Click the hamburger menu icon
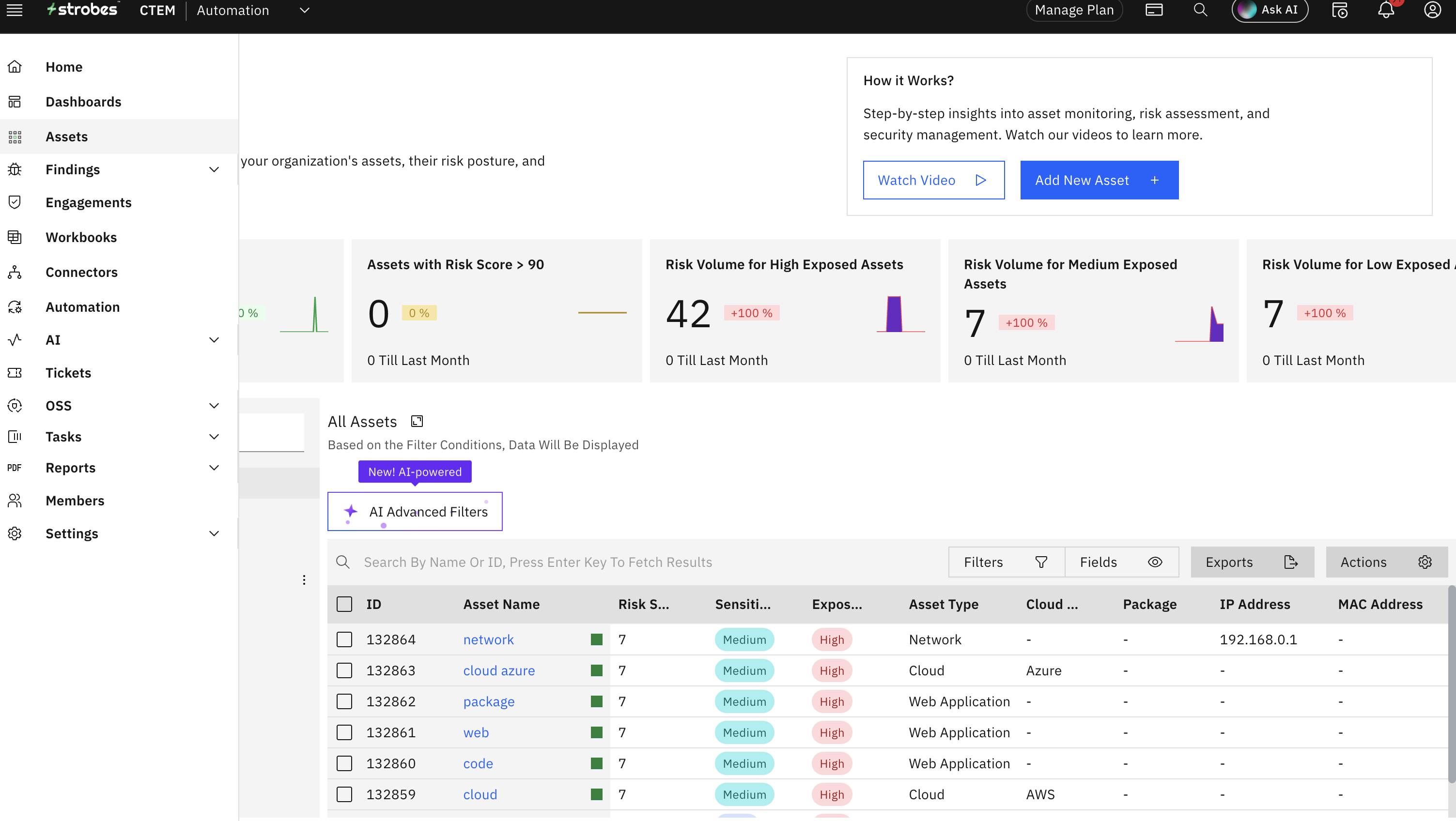Image resolution: width=1456 pixels, height=821 pixels. pos(15,10)
